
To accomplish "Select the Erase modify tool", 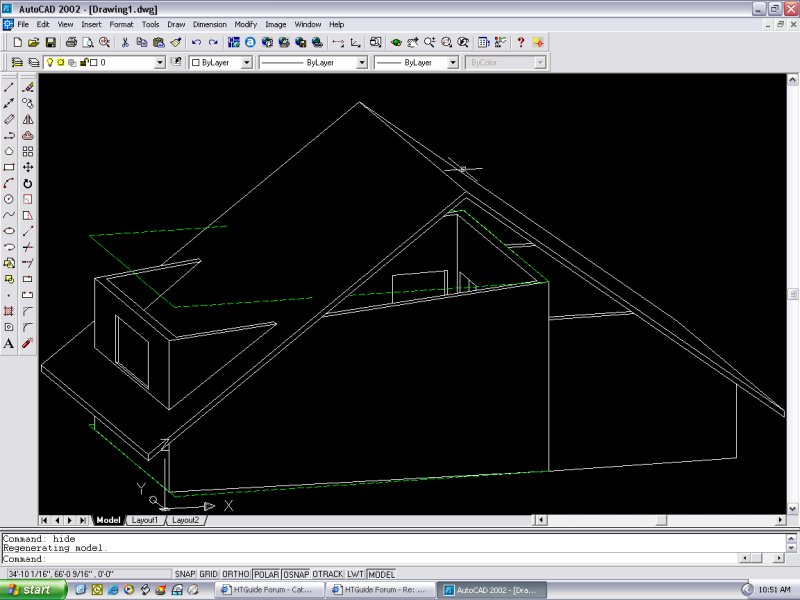I will pos(28,87).
